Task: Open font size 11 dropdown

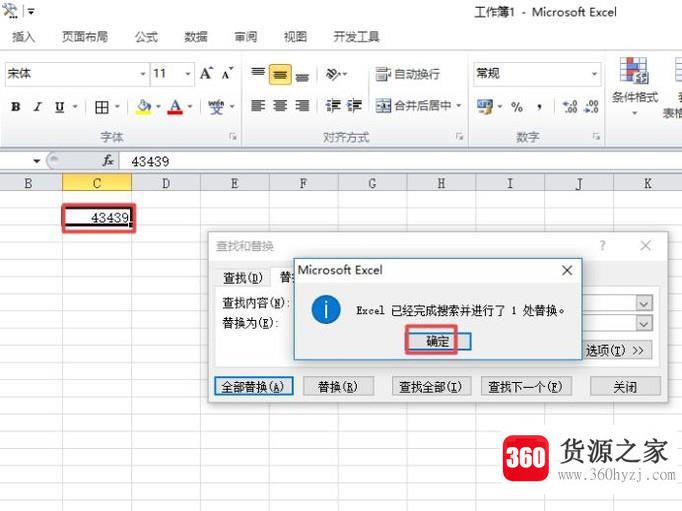Action: click(188, 74)
